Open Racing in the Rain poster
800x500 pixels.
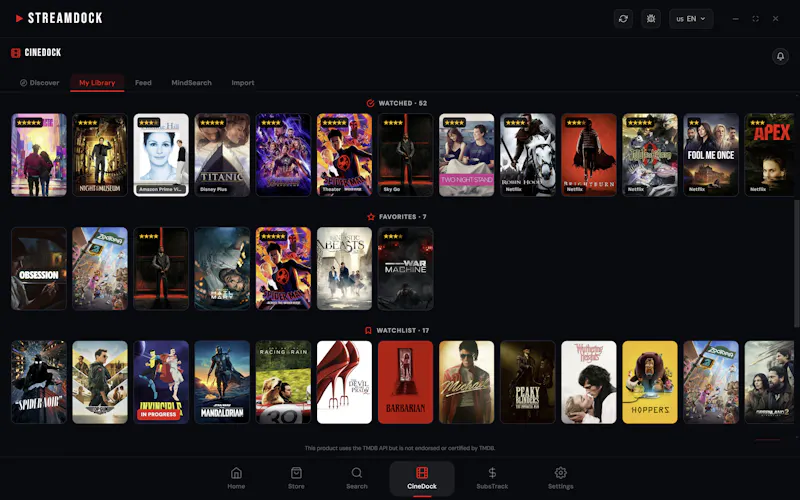pyautogui.click(x=283, y=382)
